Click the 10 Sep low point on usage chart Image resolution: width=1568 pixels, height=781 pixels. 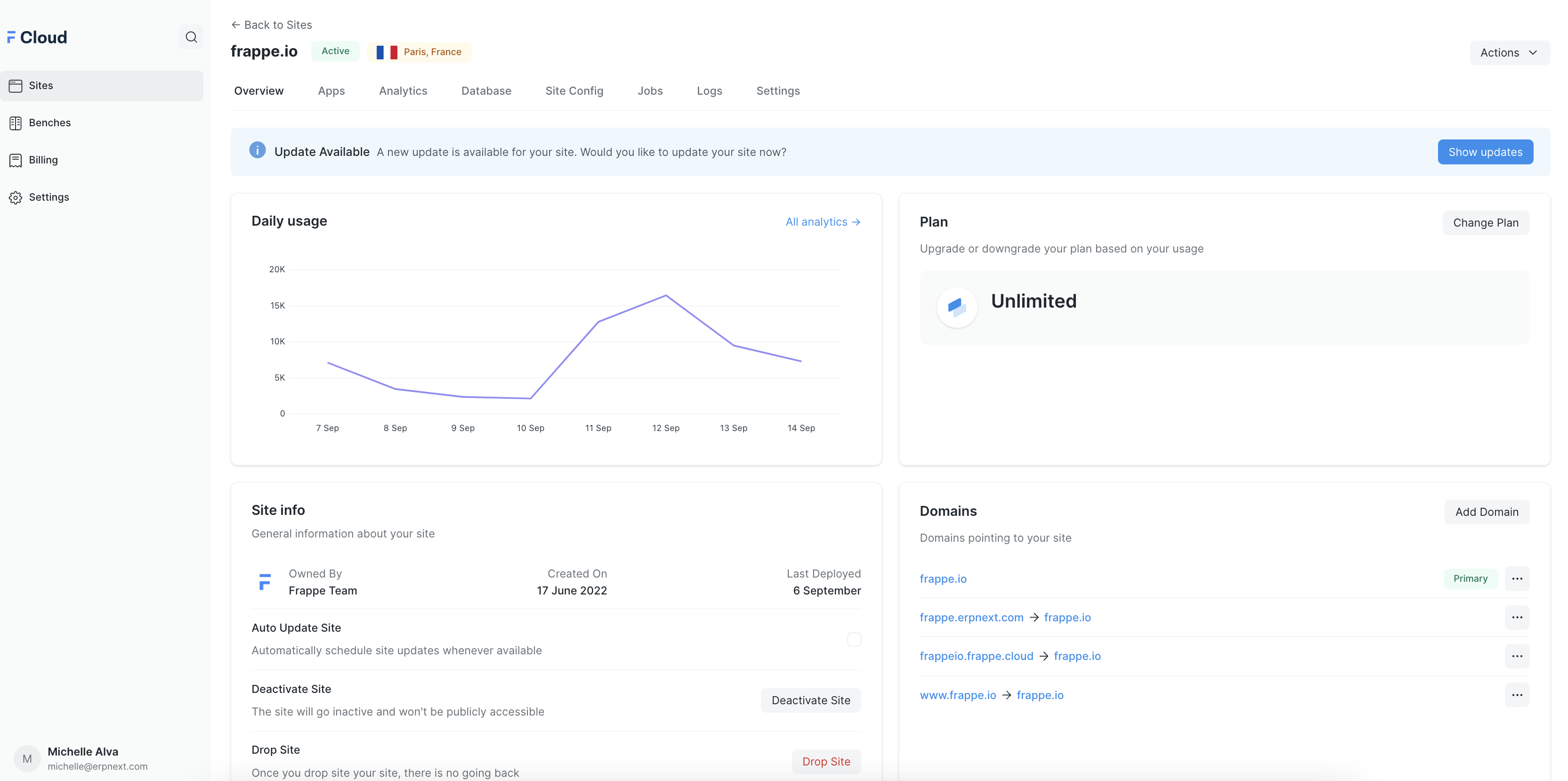tap(530, 398)
